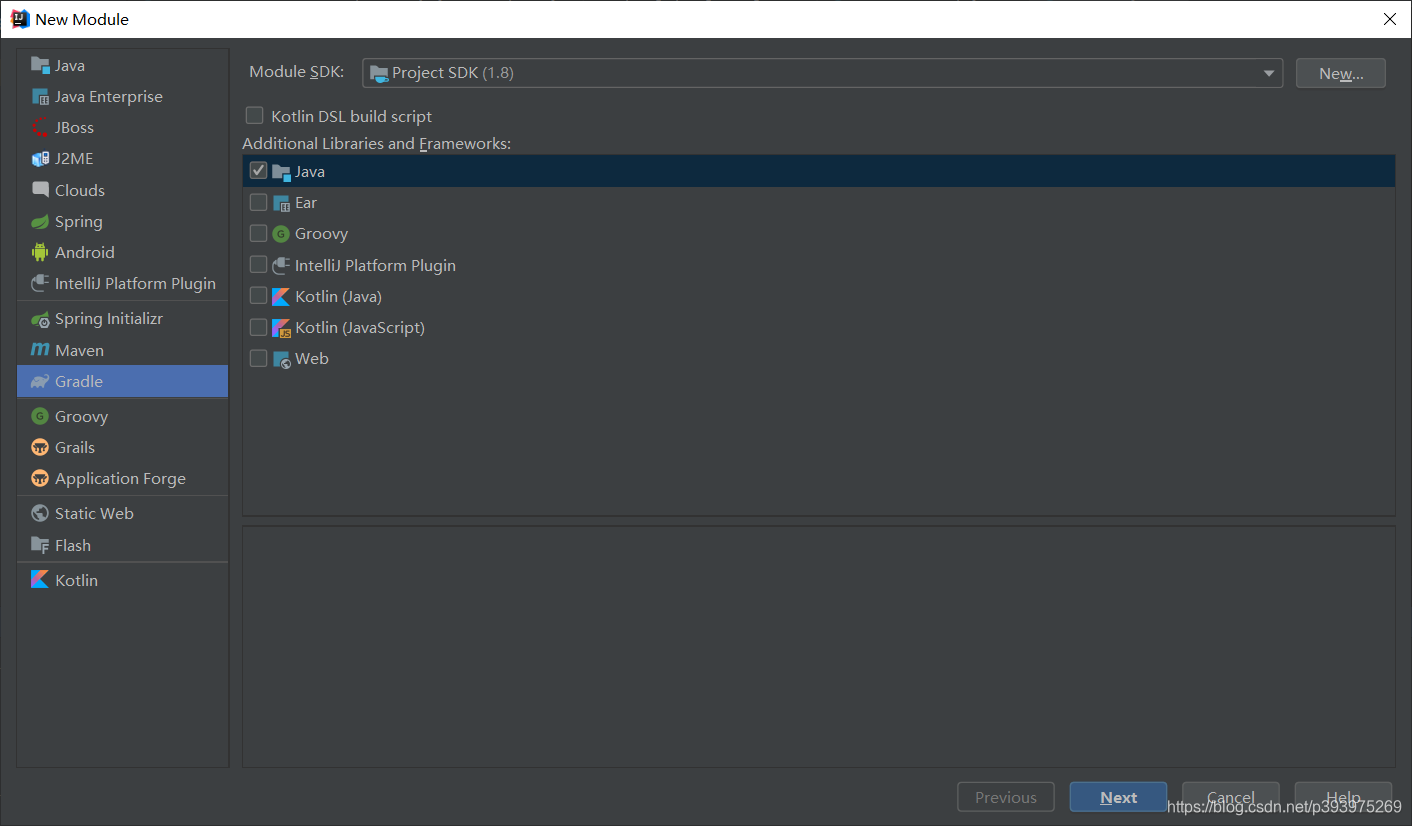Check the Kotlin (JavaScript) checkbox

tap(258, 327)
